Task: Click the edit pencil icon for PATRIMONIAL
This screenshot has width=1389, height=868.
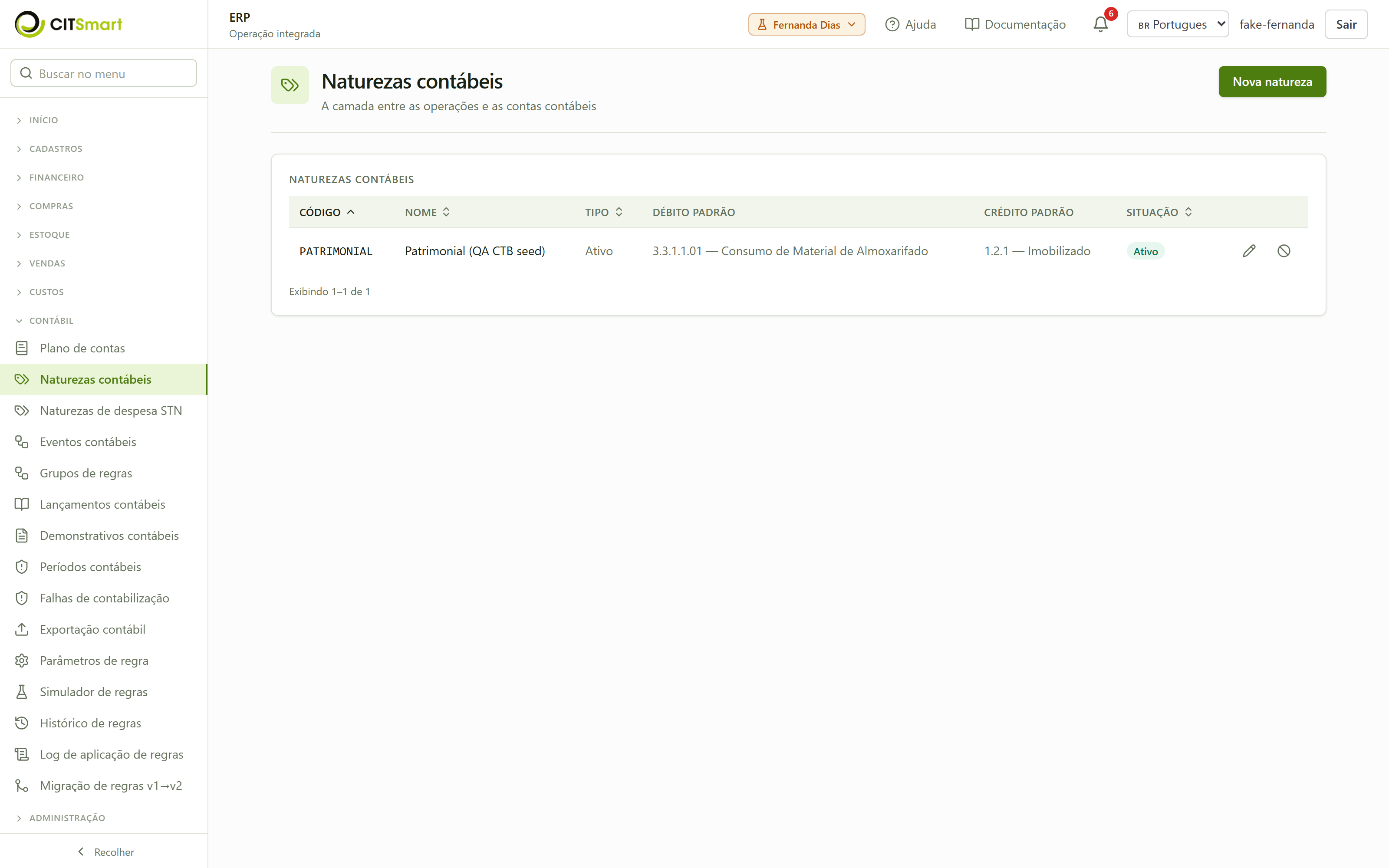Action: tap(1249, 251)
